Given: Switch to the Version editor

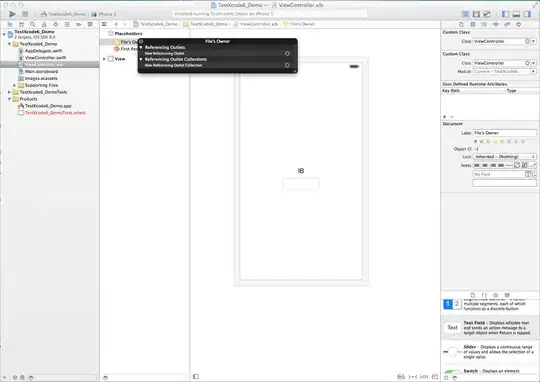Looking at the screenshot, I should (487, 14).
